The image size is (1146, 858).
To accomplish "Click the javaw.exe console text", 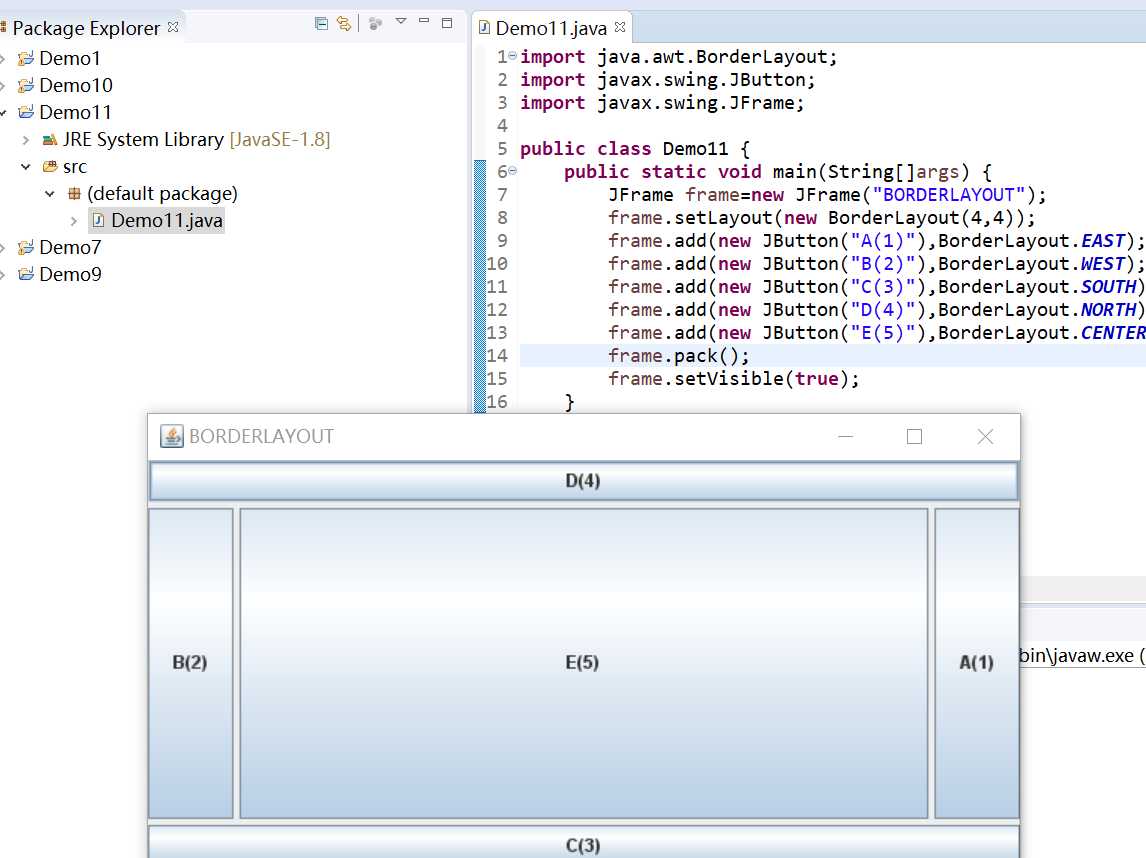I will click(1082, 656).
